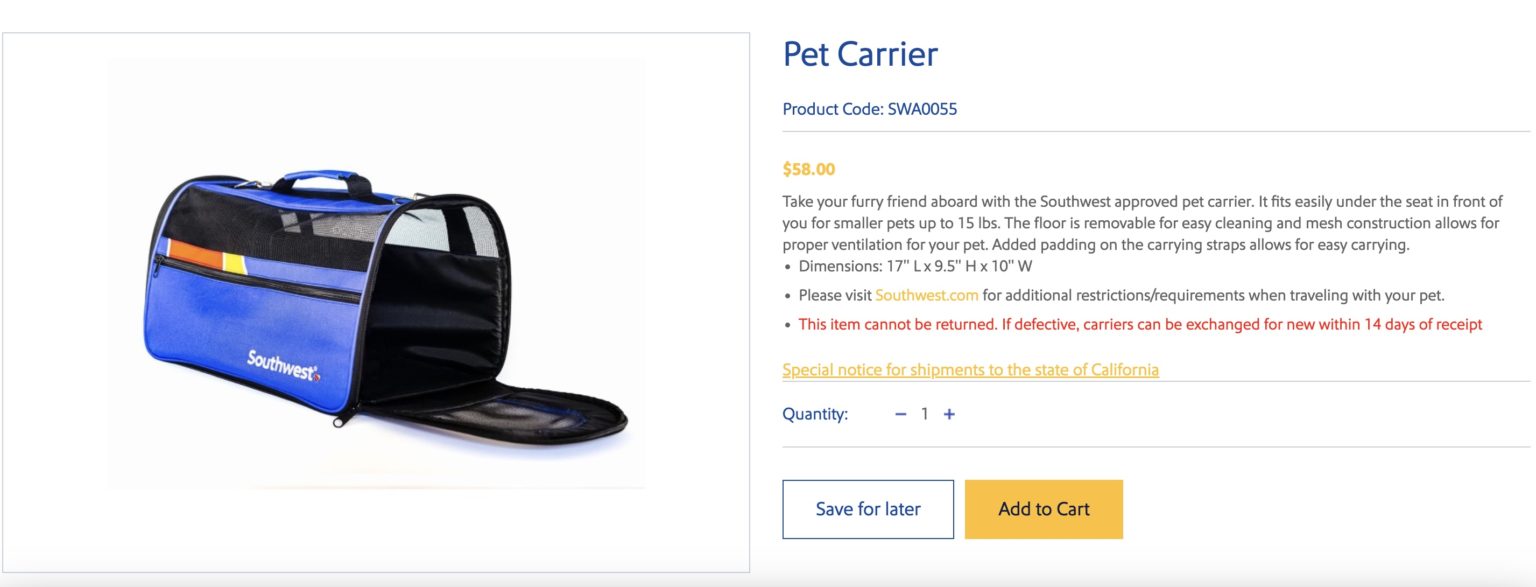
Task: Click the open mesh door flap of carrier
Action: (500, 408)
